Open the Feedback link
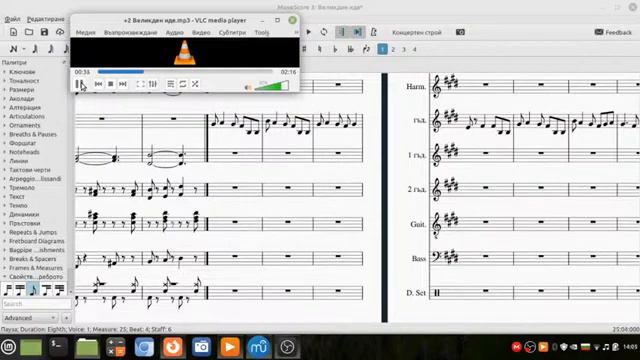 tap(613, 32)
